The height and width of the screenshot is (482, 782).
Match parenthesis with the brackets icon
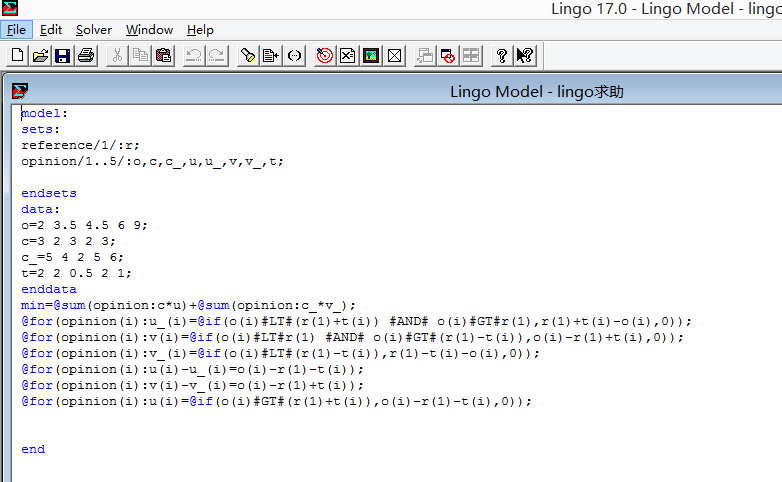(294, 55)
